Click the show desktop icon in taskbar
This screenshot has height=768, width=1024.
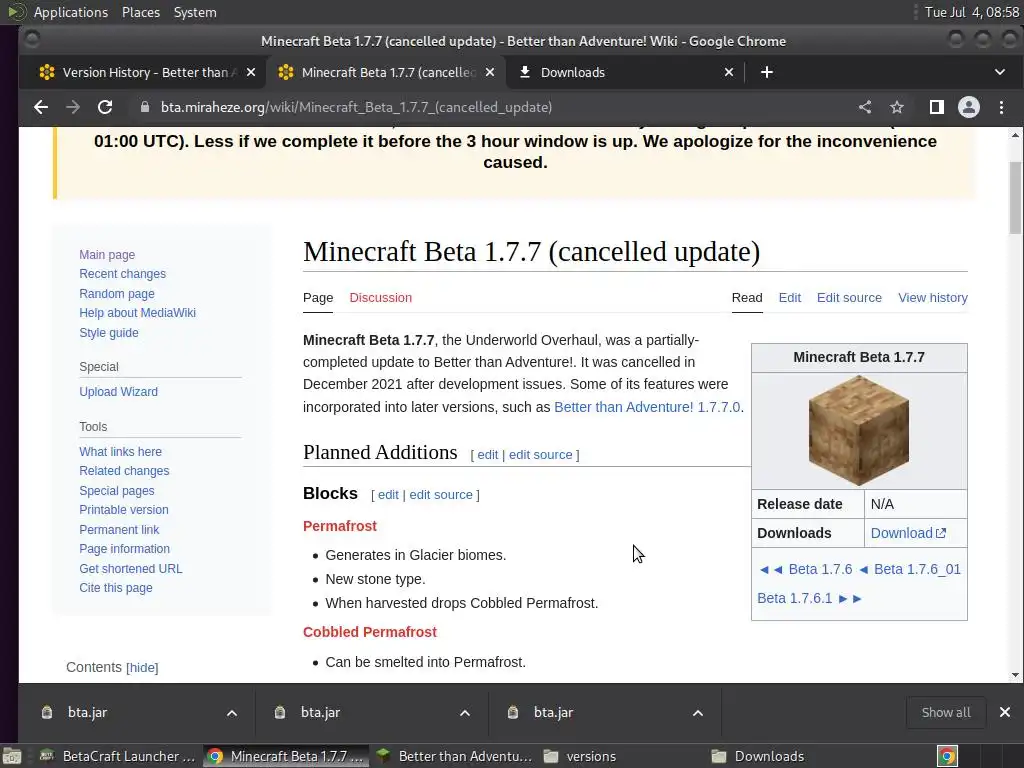pos(11,756)
